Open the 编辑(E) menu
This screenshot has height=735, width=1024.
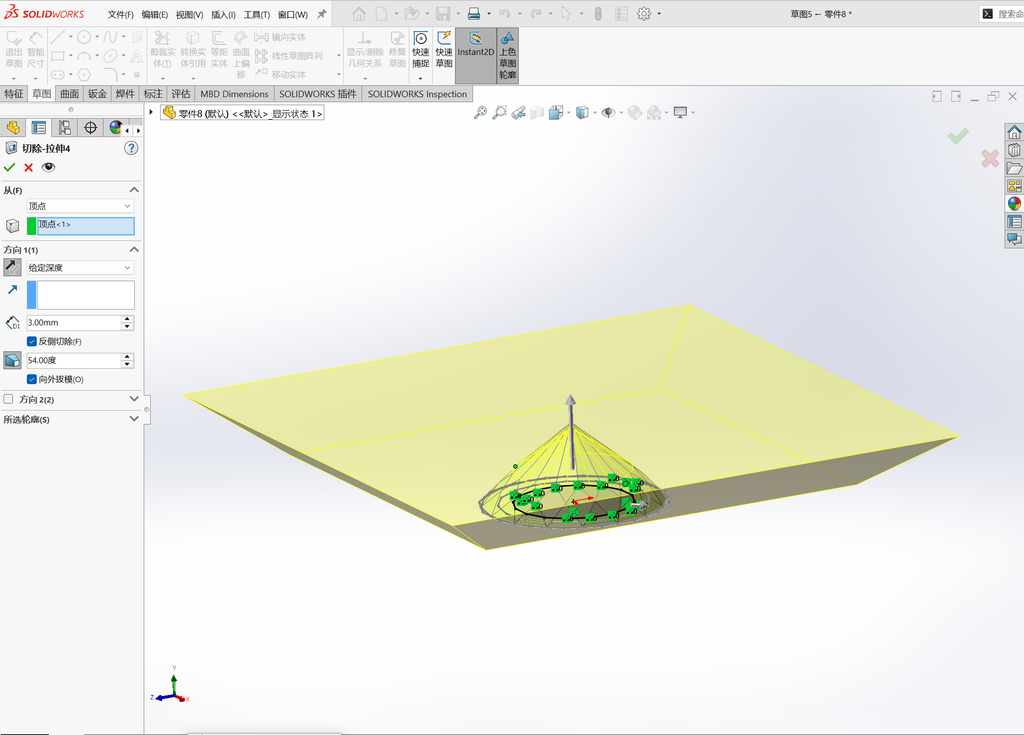coord(155,14)
